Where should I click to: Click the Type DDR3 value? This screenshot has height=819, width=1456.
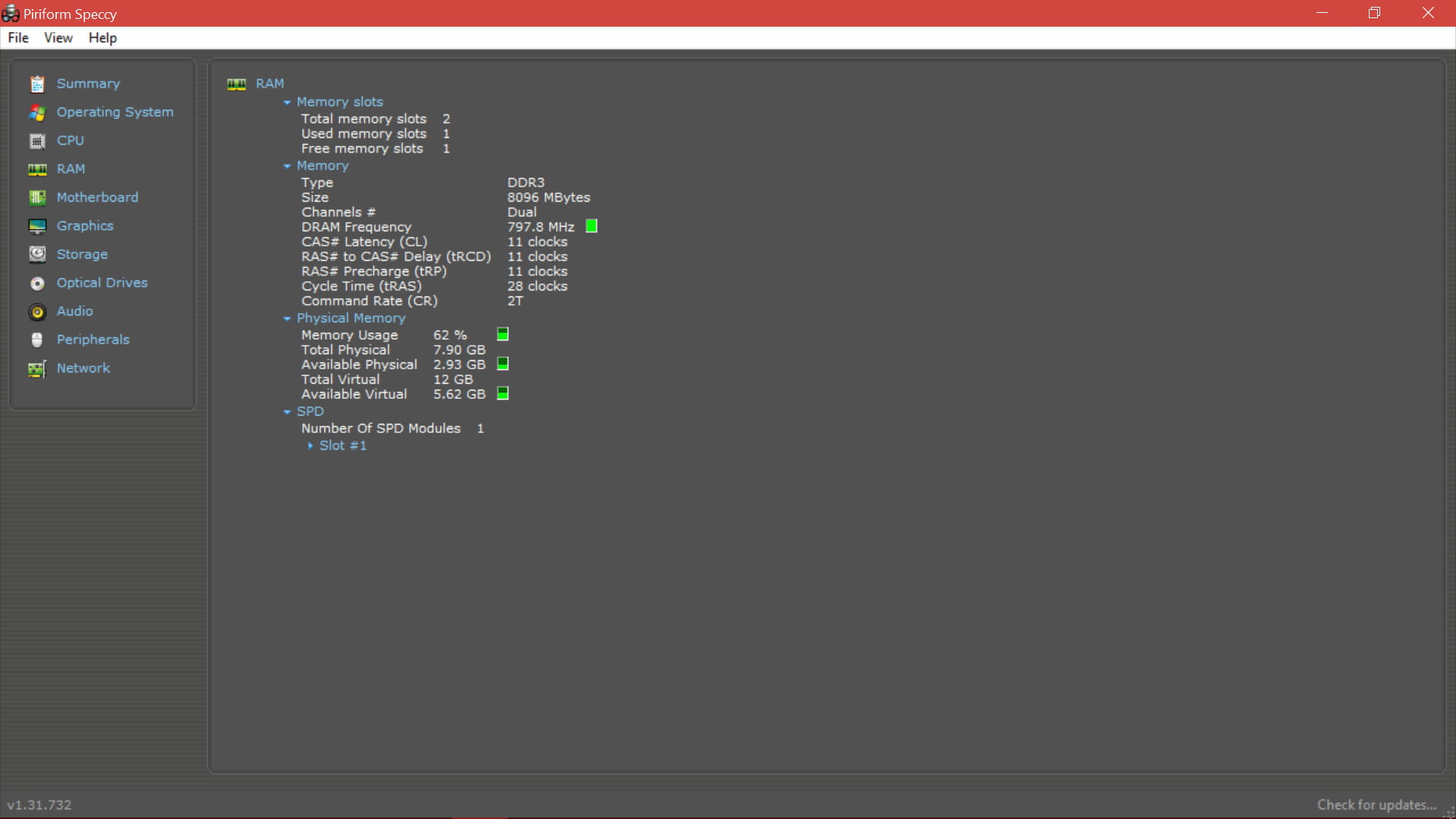point(526,183)
